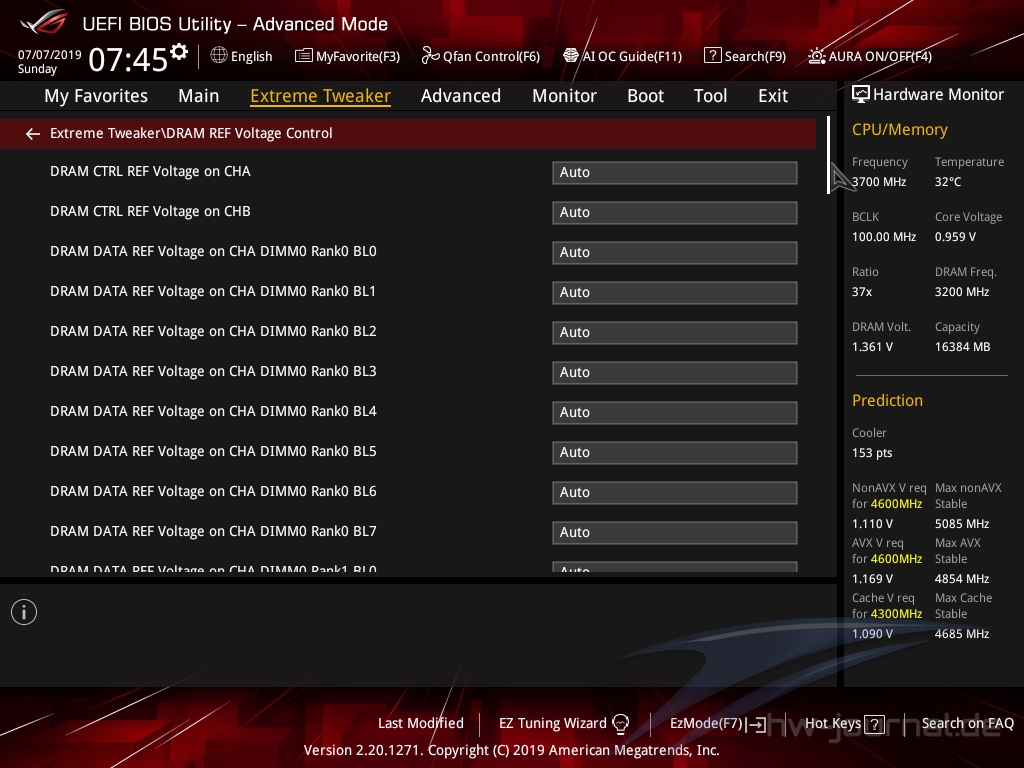Click the globe language icon

219,56
